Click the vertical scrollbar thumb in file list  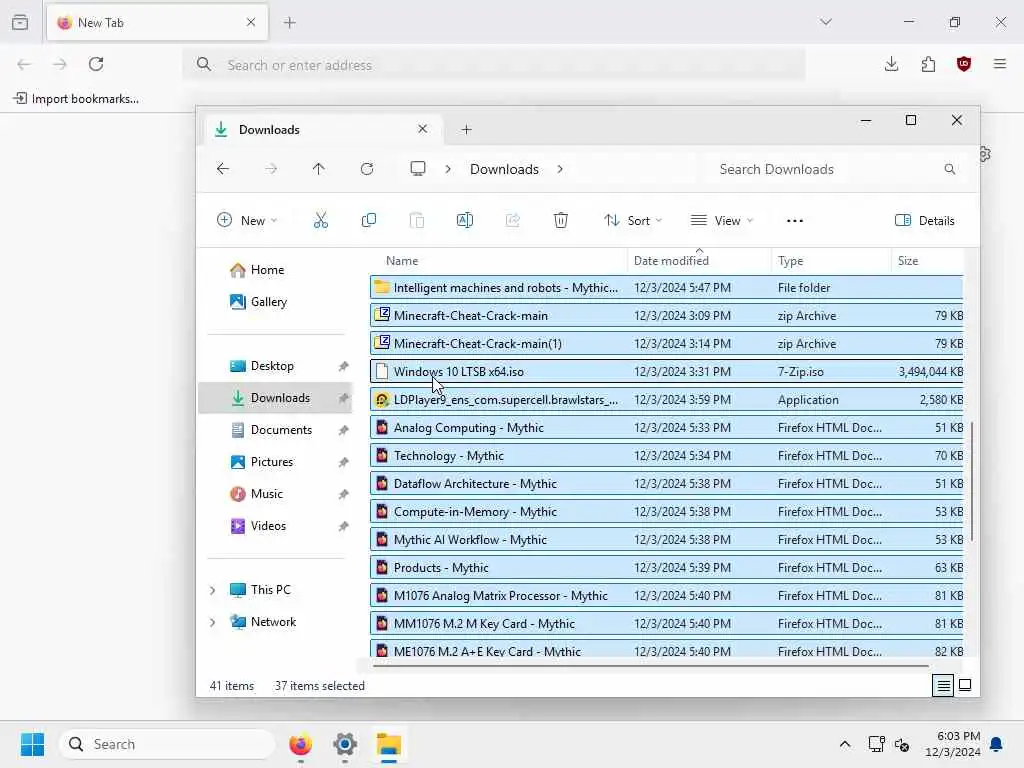972,481
